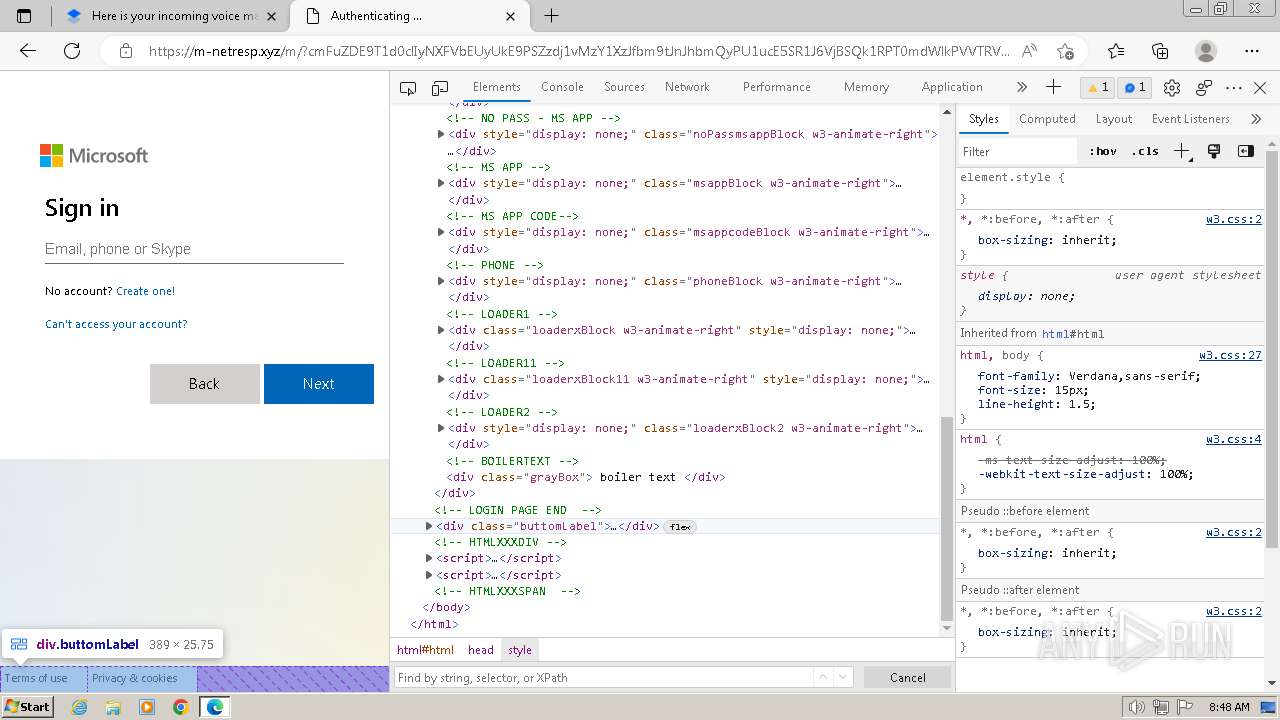Image resolution: width=1280 pixels, height=720 pixels.
Task: Switch to the Console tab
Action: pyautogui.click(x=562, y=87)
